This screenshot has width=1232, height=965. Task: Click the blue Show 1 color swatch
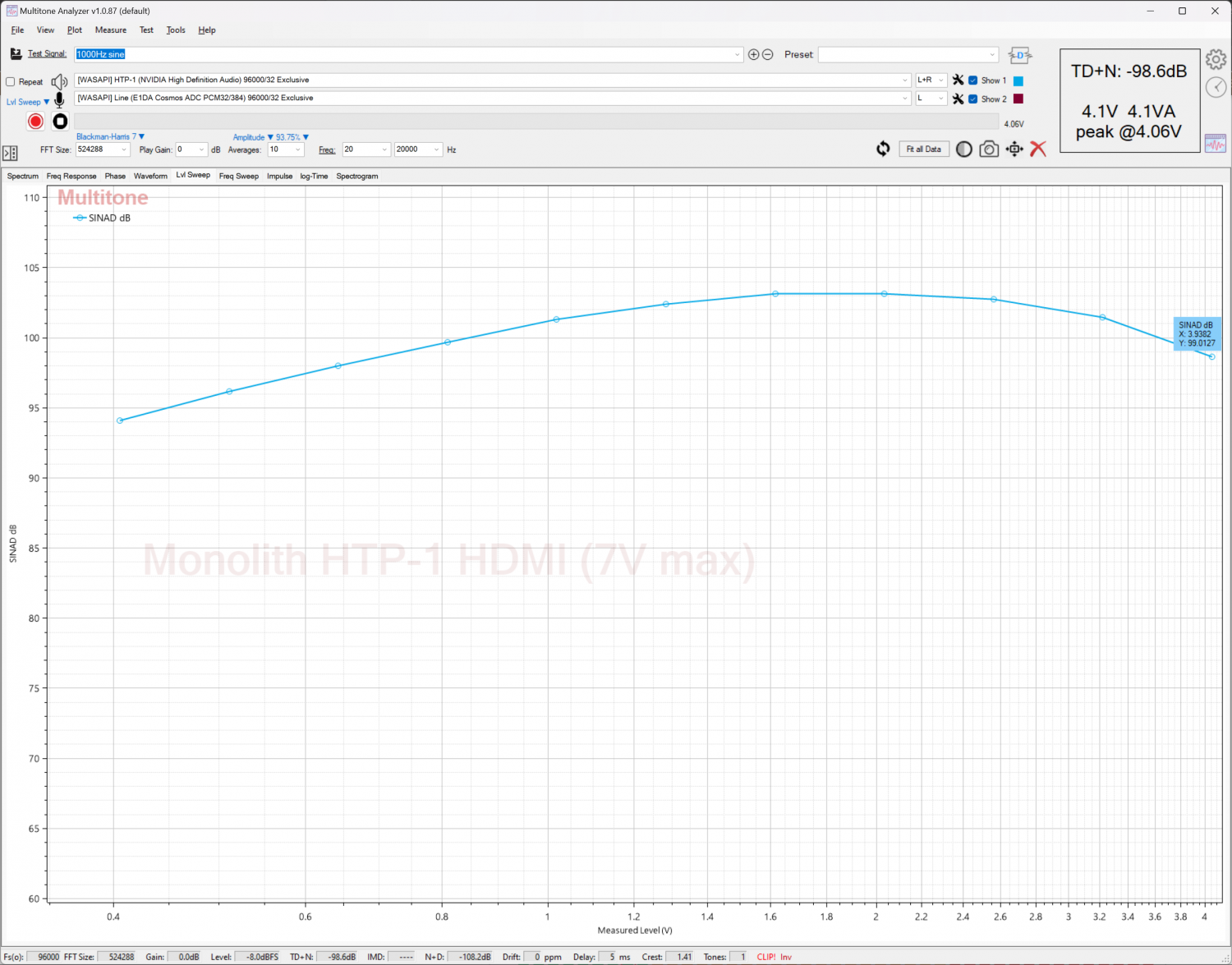(x=1018, y=80)
